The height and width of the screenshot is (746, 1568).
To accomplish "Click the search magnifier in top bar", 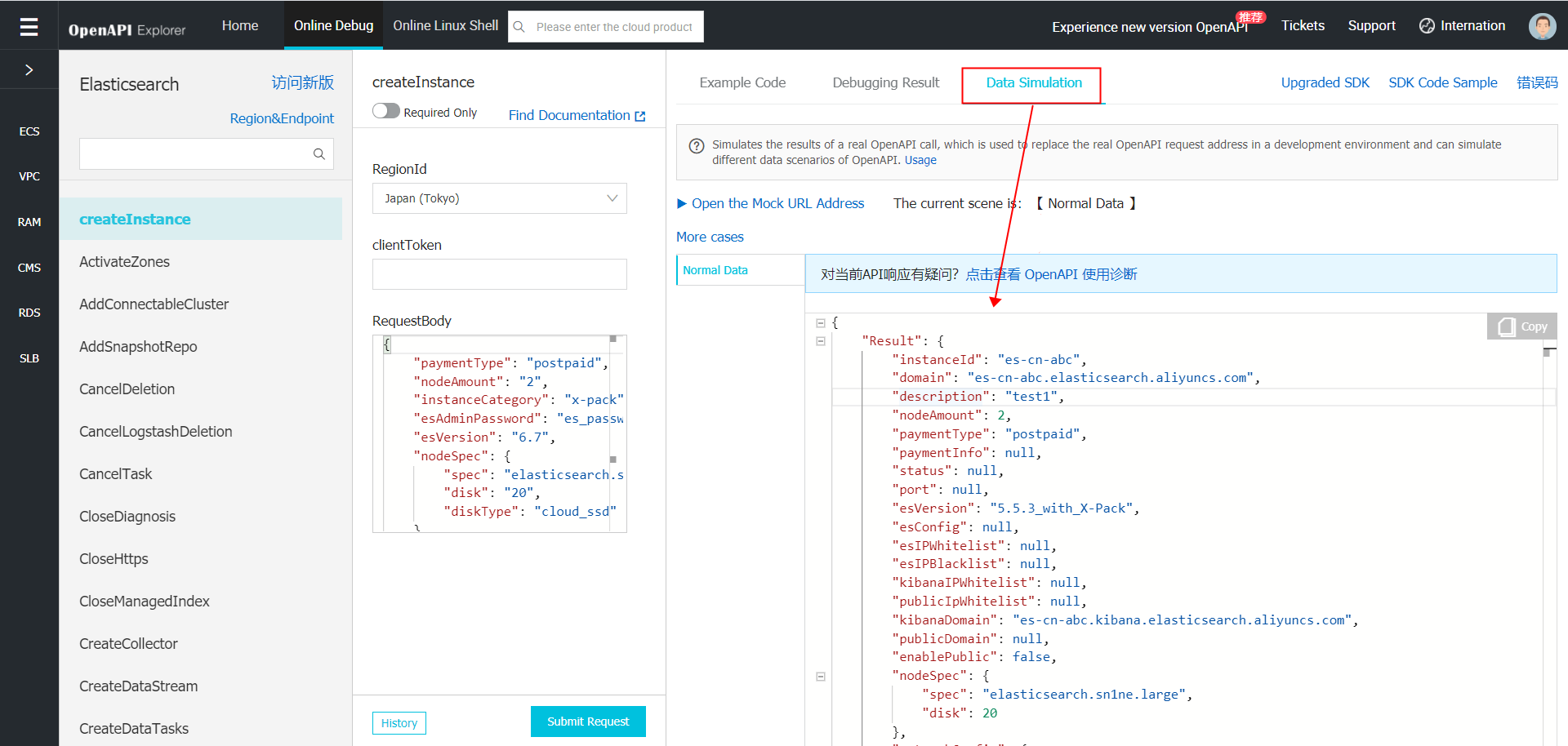I will coord(519,27).
